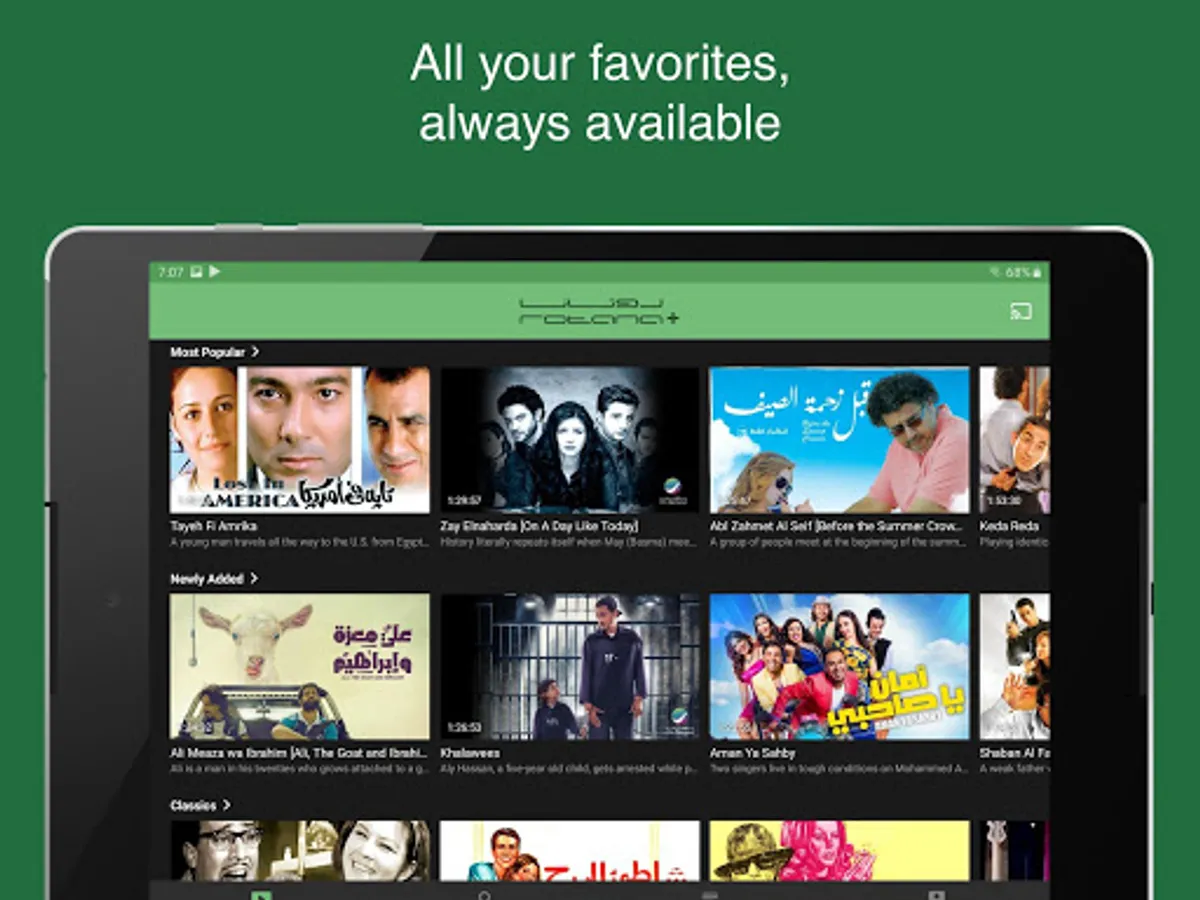The height and width of the screenshot is (900, 1200).
Task: Tap the image notification icon in status bar
Action: pos(196,271)
